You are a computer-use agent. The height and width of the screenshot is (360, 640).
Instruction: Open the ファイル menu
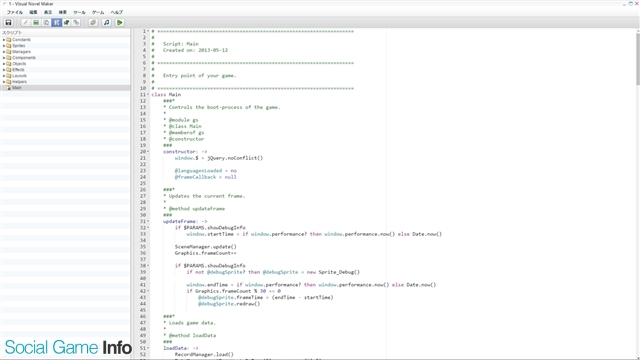tap(15, 12)
